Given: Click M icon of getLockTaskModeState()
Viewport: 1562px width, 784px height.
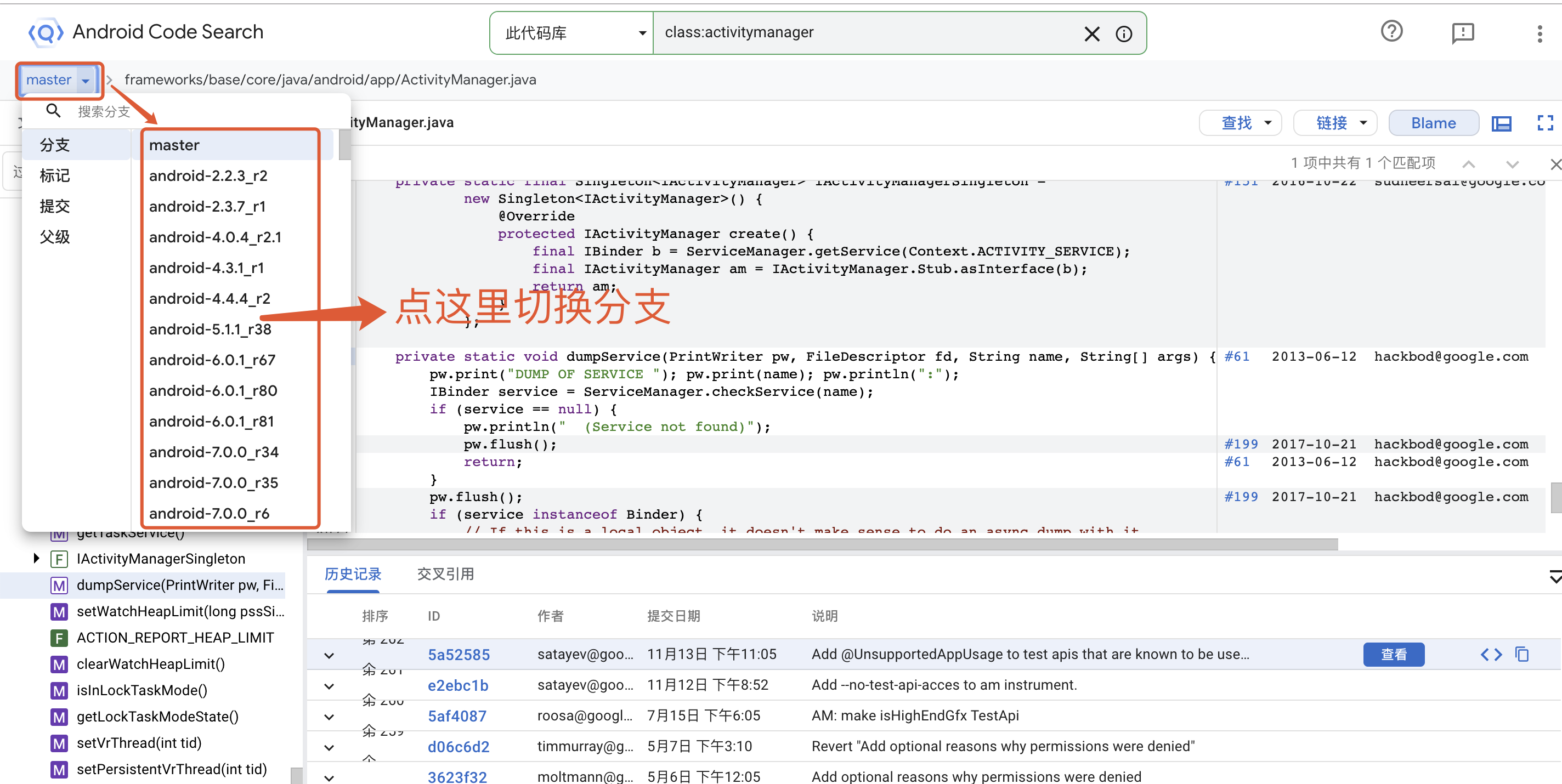Looking at the screenshot, I should 59,717.
